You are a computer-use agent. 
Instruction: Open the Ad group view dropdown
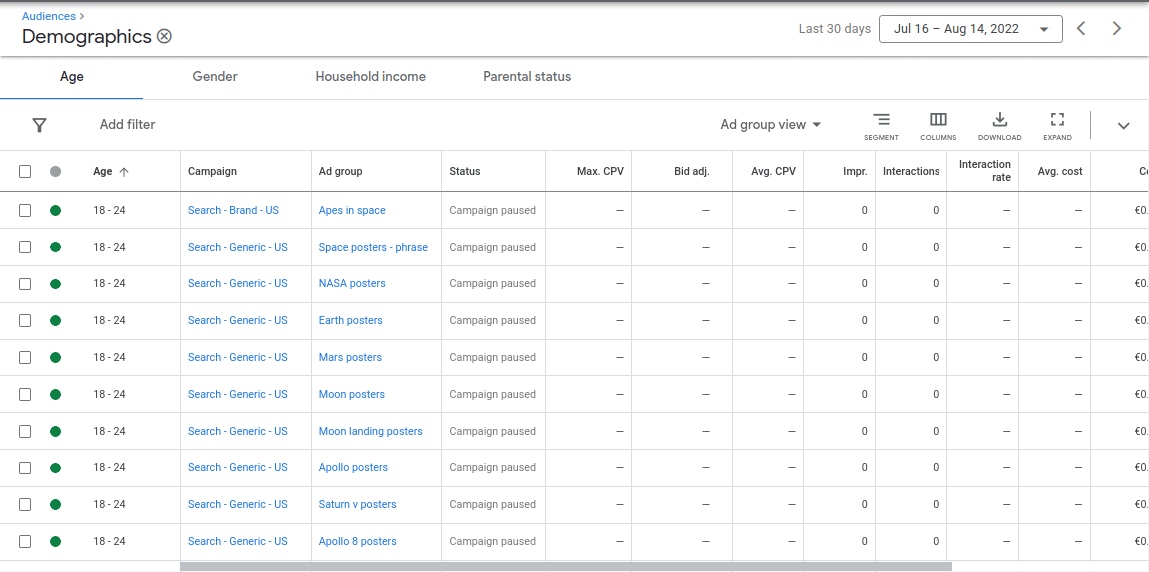770,125
